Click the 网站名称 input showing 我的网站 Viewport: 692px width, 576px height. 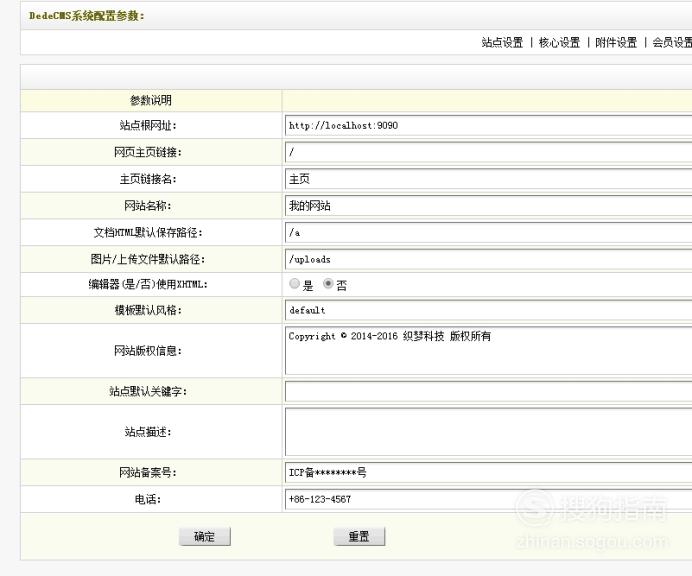489,206
